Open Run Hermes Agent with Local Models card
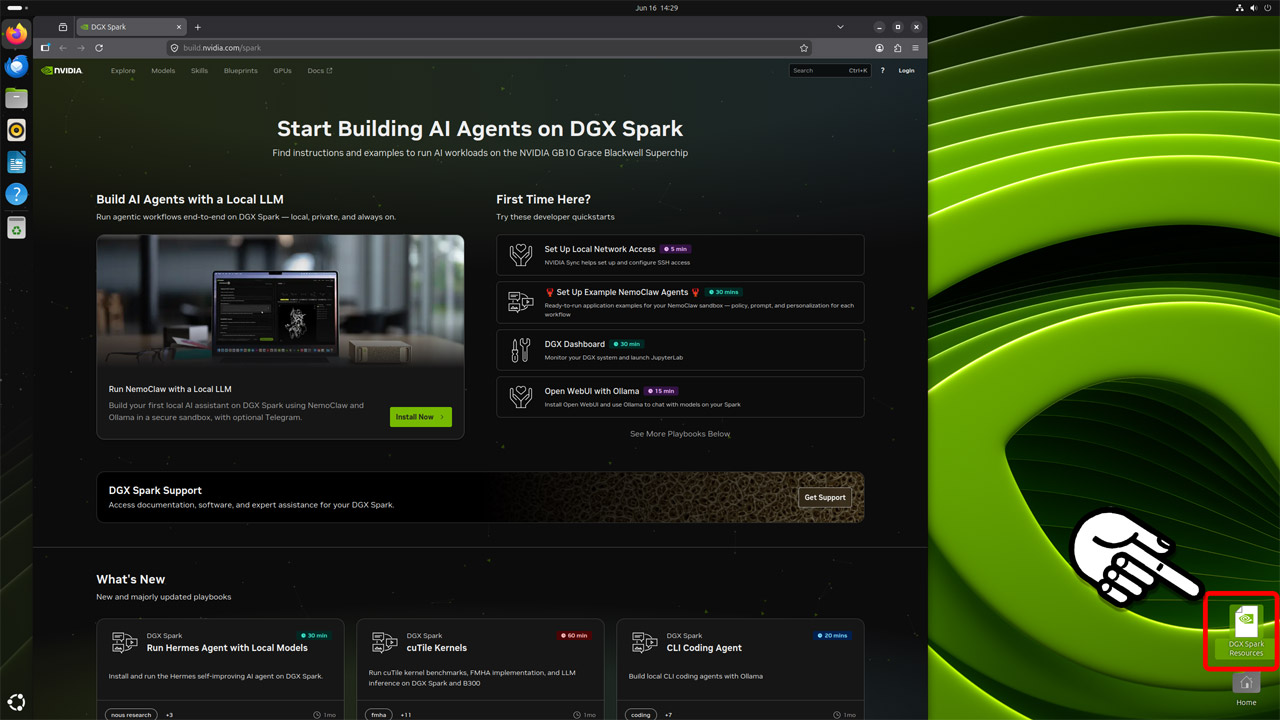The width and height of the screenshot is (1280, 720). [x=220, y=670]
